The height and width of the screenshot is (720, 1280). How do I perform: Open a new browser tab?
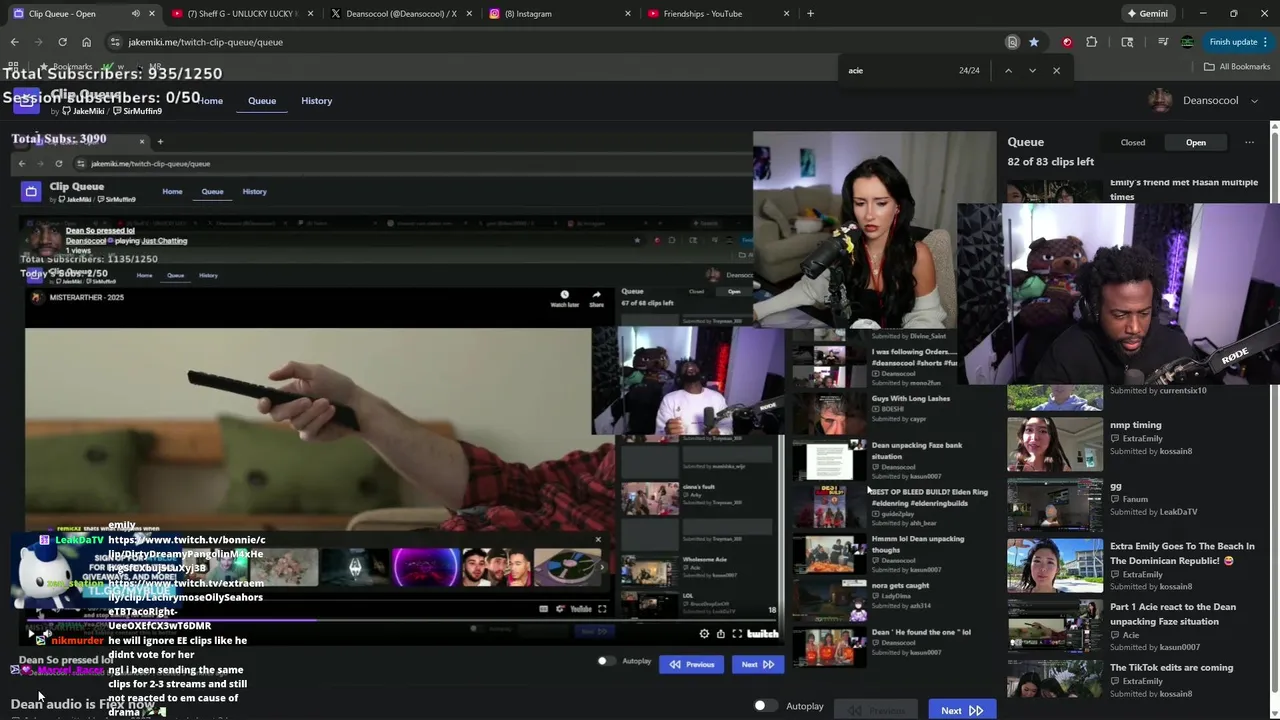pyautogui.click(x=810, y=13)
